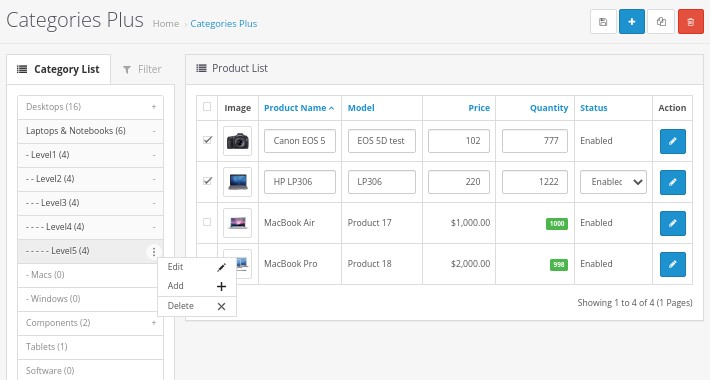
Task: Select the Level5 (4) category row
Action: pos(90,251)
